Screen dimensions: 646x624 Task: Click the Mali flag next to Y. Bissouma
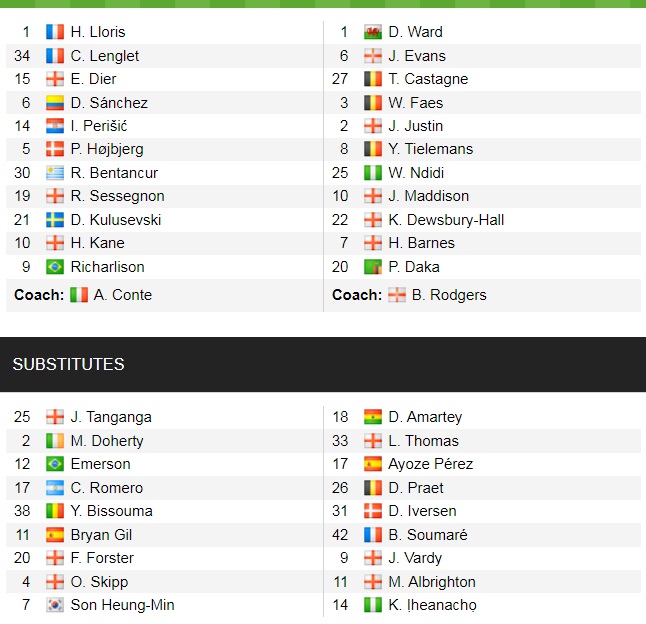pyautogui.click(x=55, y=511)
